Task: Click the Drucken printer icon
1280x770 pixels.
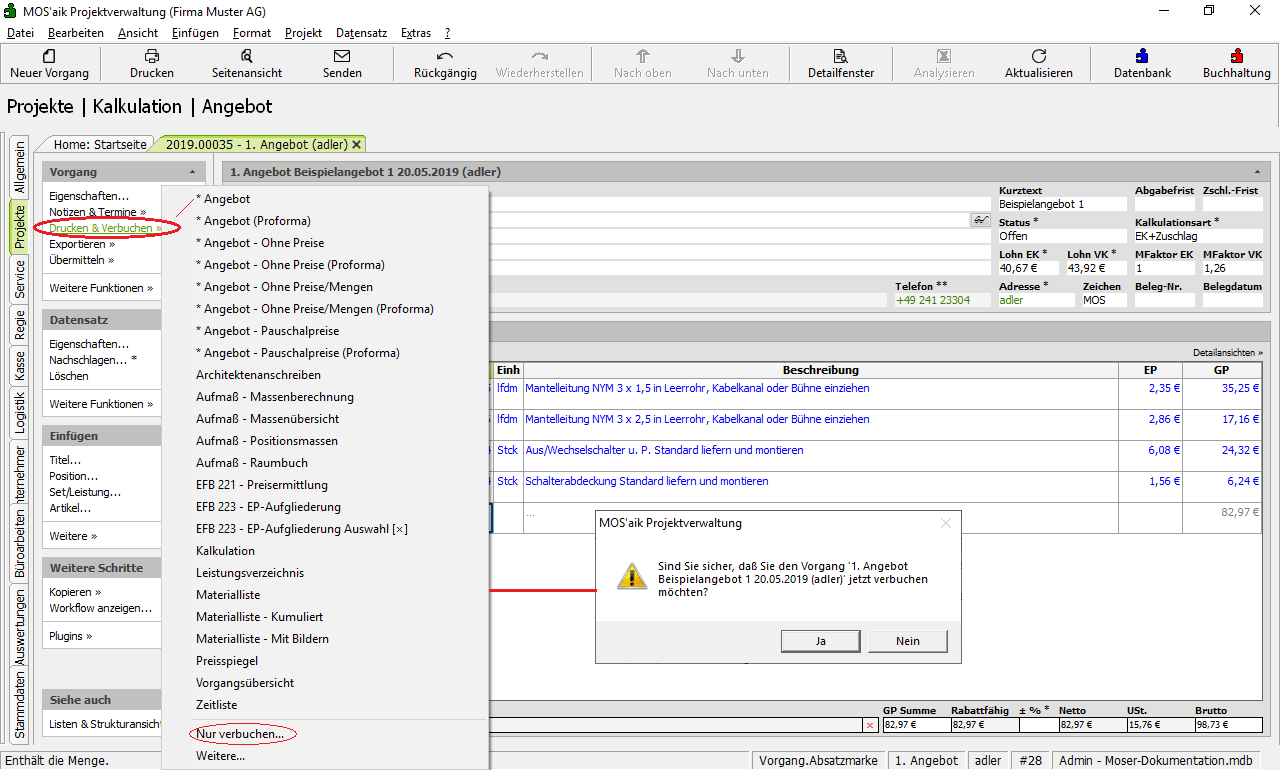Action: pos(151,57)
